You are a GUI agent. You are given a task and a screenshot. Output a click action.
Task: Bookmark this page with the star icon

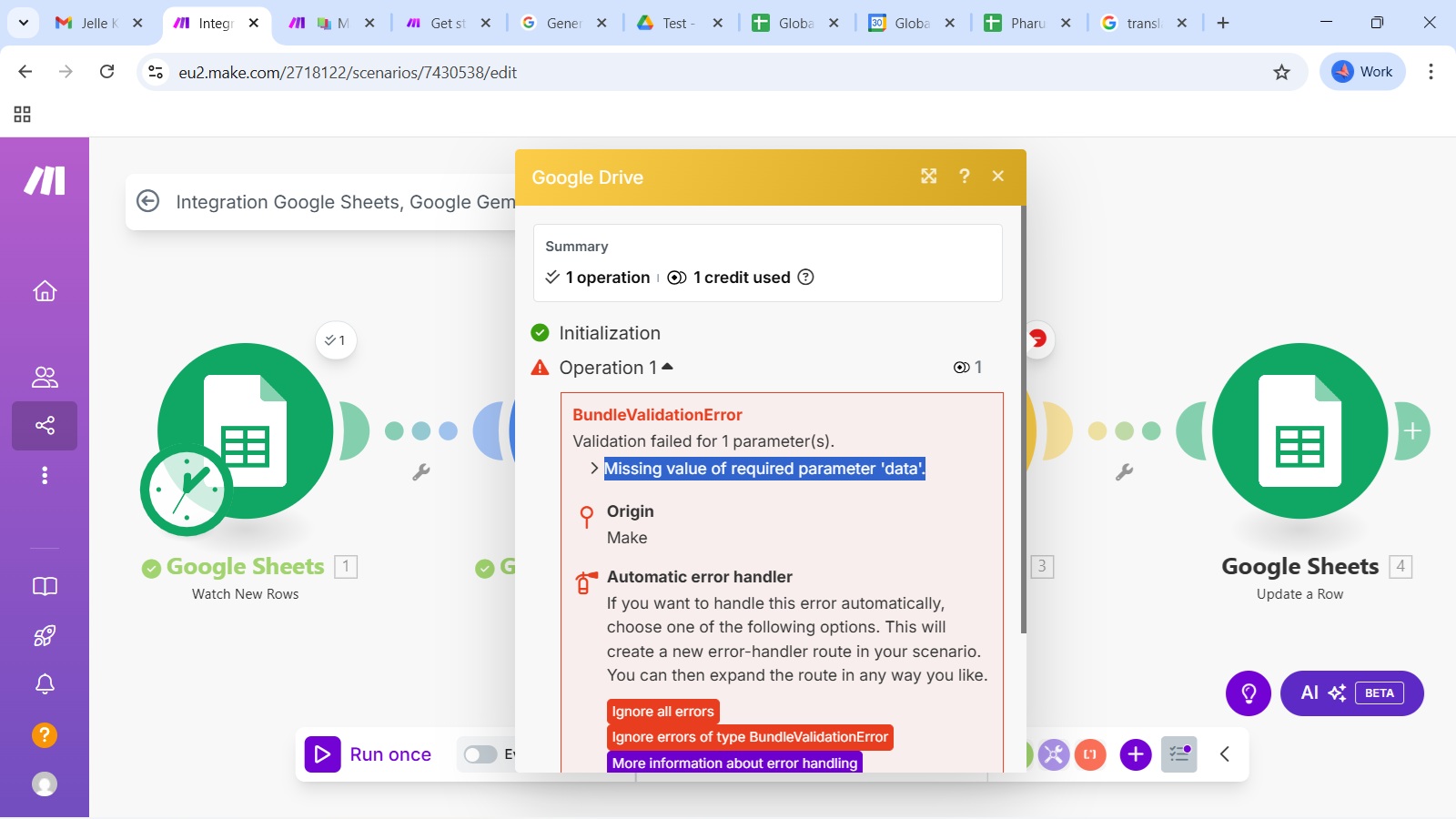(x=1281, y=72)
